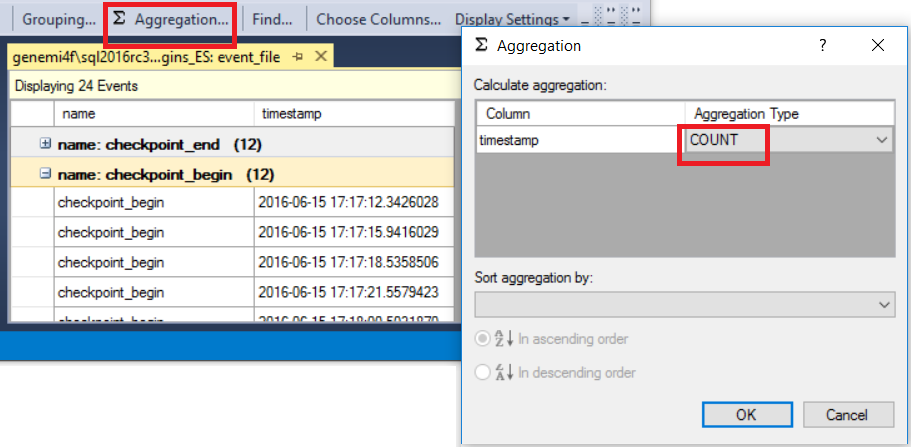This screenshot has height=447, width=911.
Task: Choose In ascending order radio button
Action: click(x=482, y=339)
